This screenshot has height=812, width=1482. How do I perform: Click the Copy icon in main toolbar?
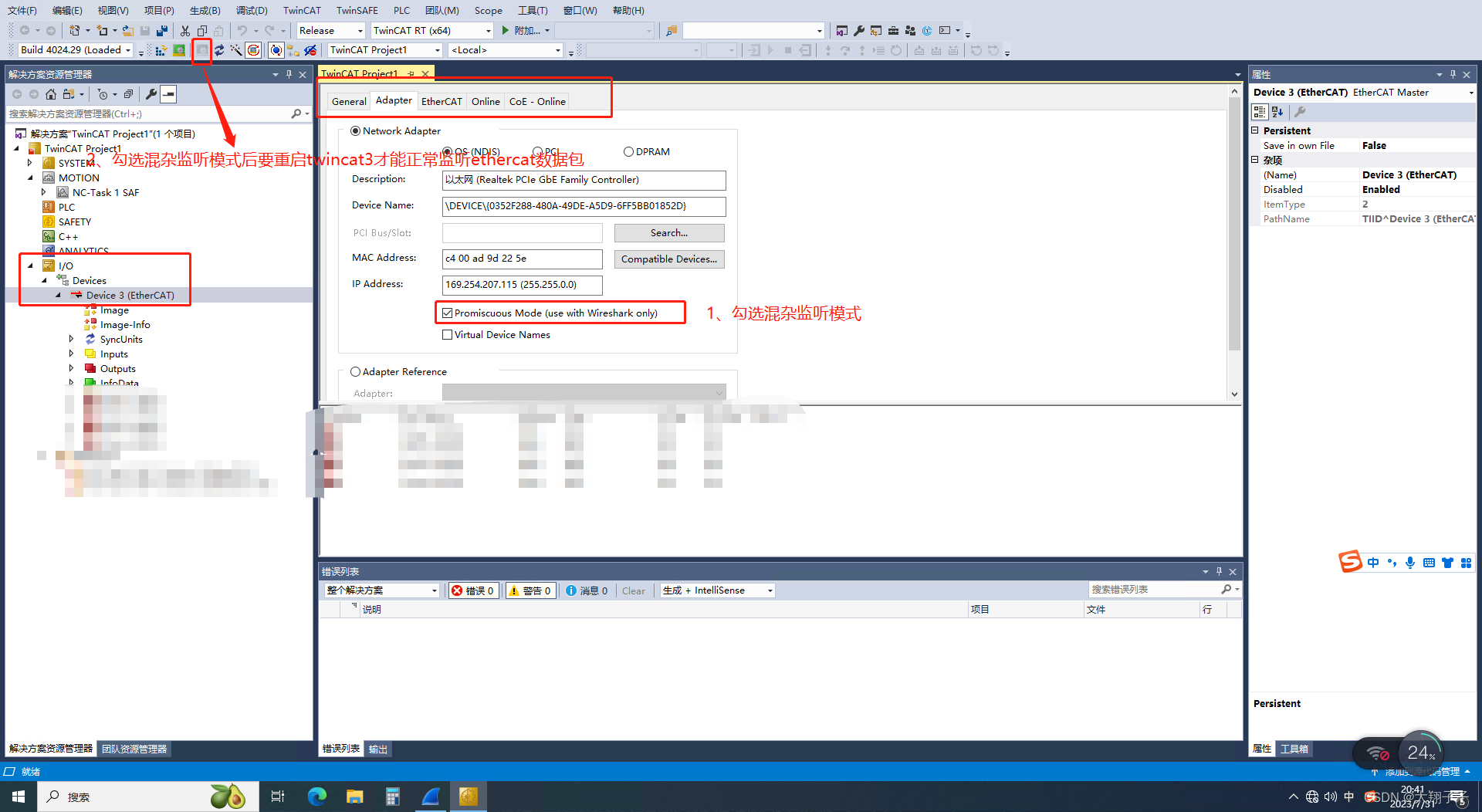coord(202,31)
